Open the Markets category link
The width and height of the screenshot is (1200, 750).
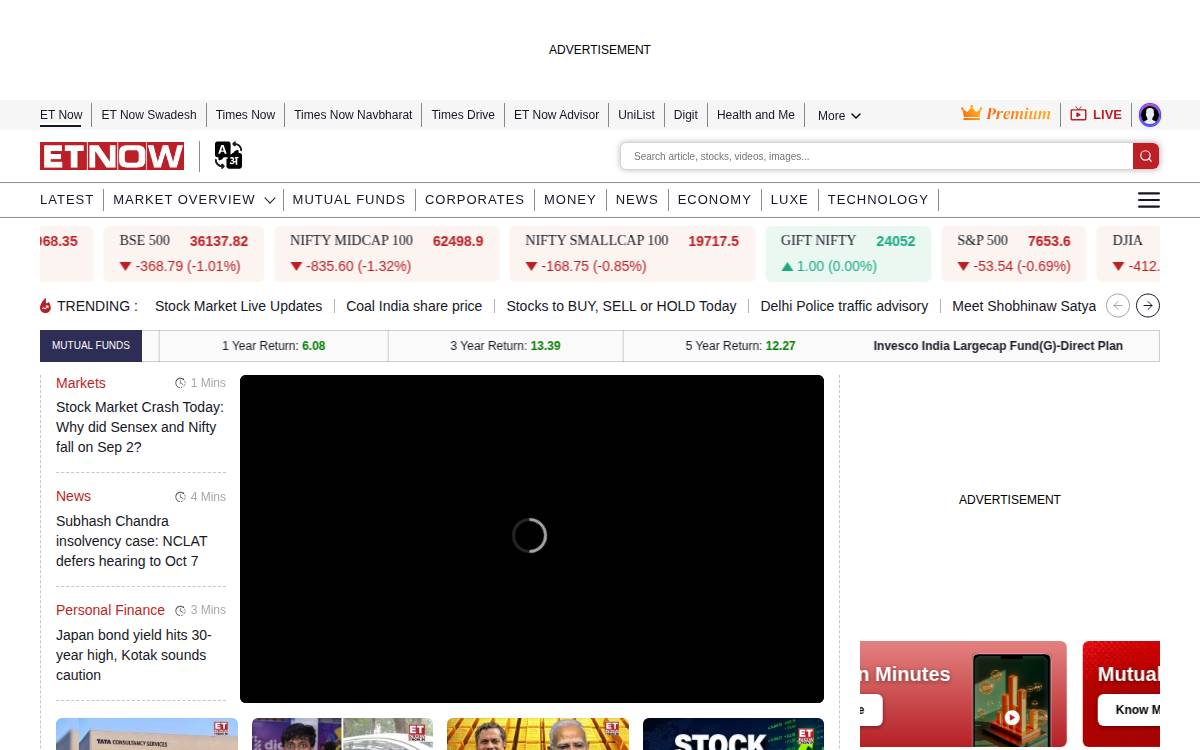pyautogui.click(x=80, y=383)
